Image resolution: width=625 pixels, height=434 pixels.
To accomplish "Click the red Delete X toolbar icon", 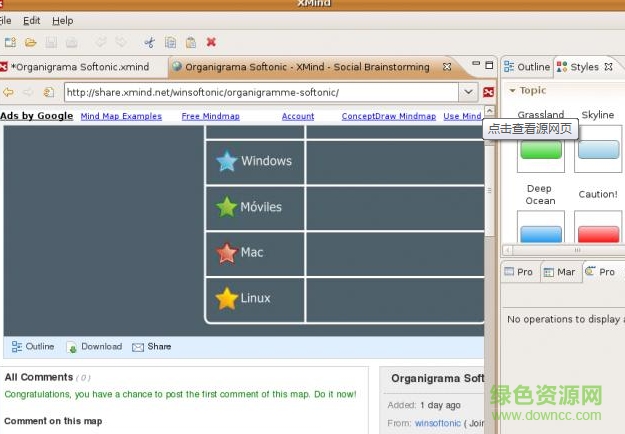I will pos(211,42).
